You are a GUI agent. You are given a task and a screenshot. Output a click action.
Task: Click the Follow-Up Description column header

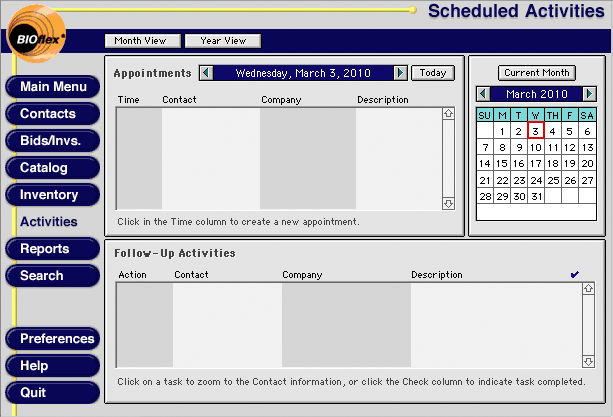(437, 275)
